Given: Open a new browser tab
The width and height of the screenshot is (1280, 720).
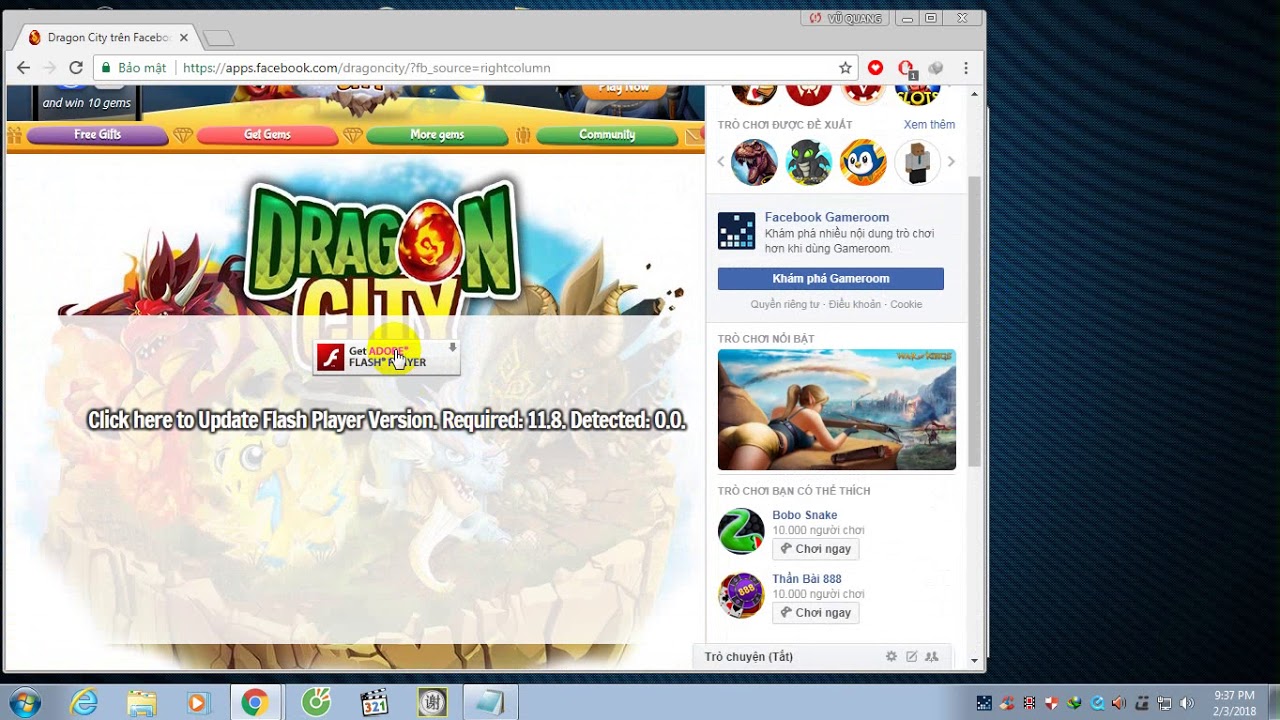Looking at the screenshot, I should click(x=218, y=38).
